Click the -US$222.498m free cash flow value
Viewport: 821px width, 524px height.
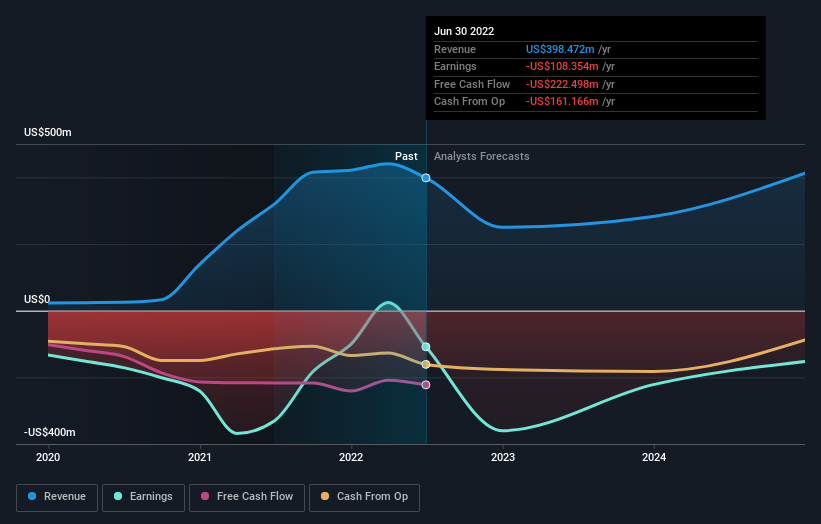(x=562, y=84)
